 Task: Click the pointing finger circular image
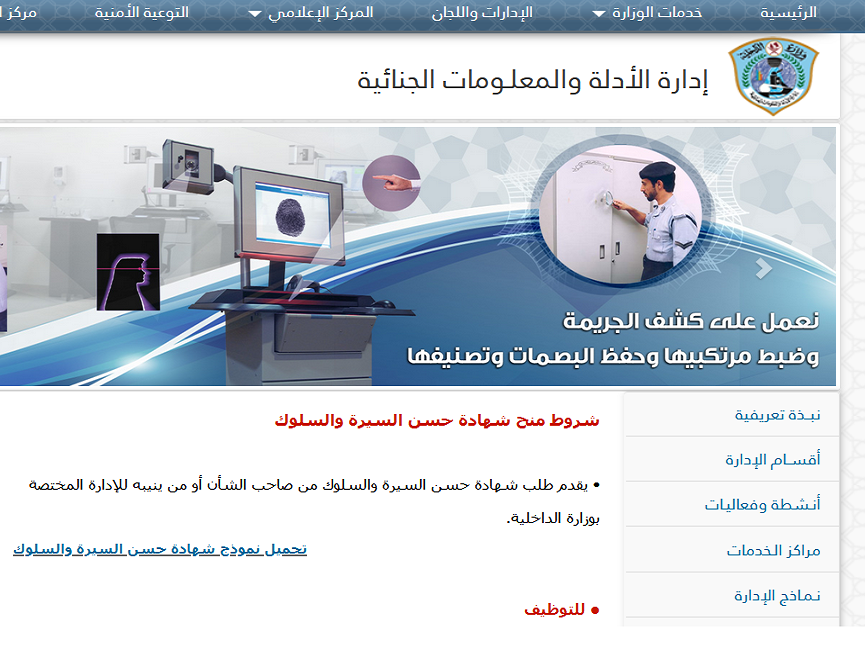(391, 183)
